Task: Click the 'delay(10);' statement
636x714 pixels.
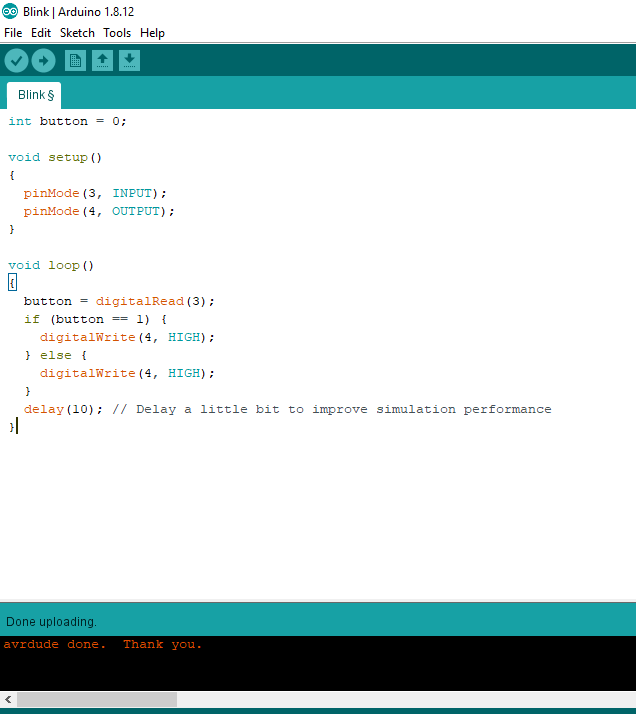Action: pos(63,409)
